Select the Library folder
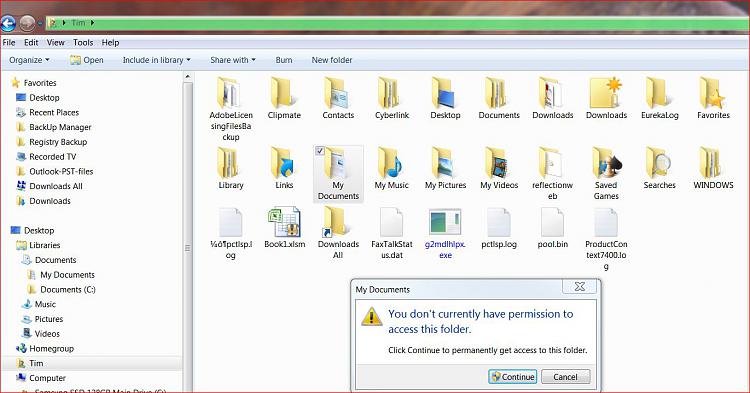This screenshot has width=750, height=393. pyautogui.click(x=231, y=168)
